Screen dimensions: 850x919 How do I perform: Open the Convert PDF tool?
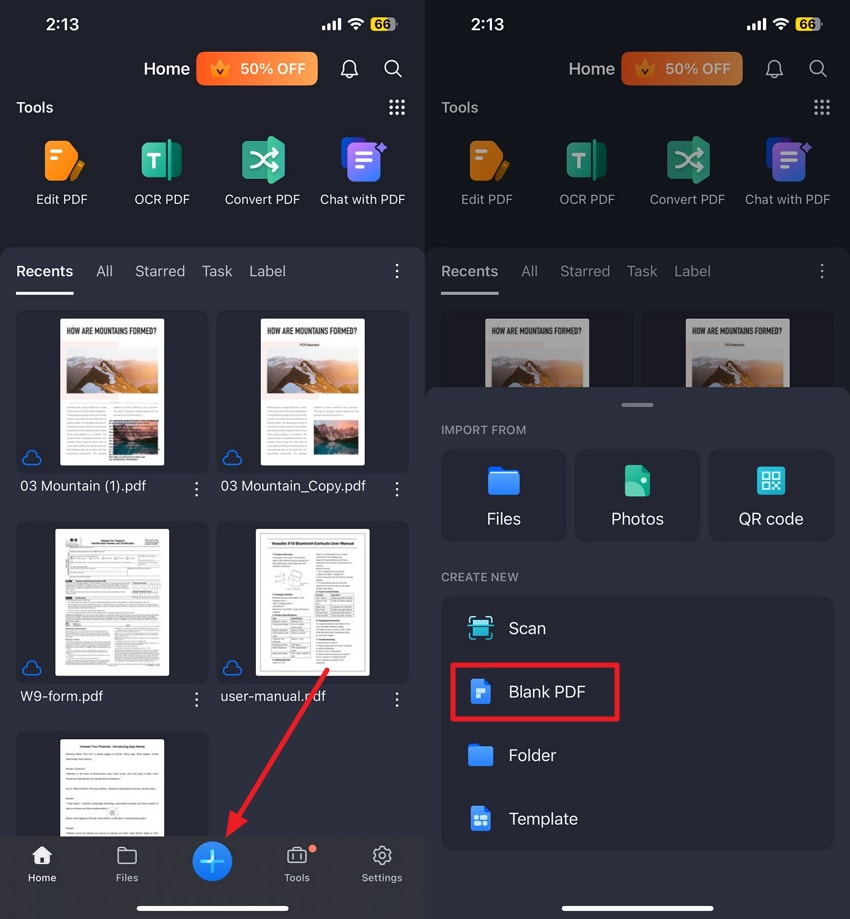coord(262,170)
